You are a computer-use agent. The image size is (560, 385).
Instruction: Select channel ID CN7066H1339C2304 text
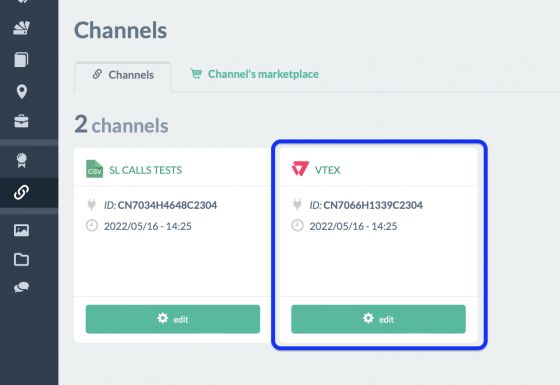(x=373, y=205)
